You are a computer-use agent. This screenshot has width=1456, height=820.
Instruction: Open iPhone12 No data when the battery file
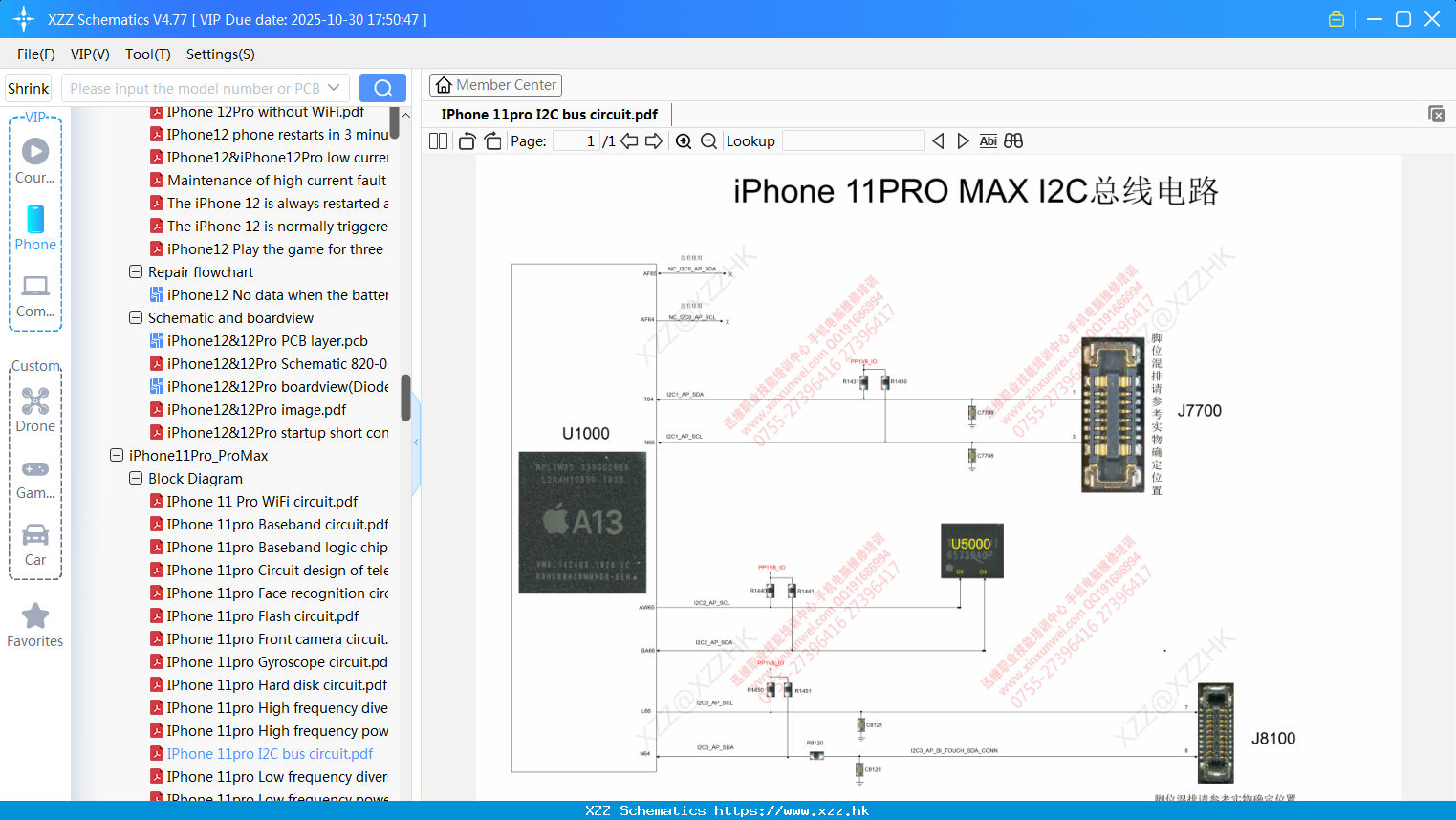pos(269,294)
